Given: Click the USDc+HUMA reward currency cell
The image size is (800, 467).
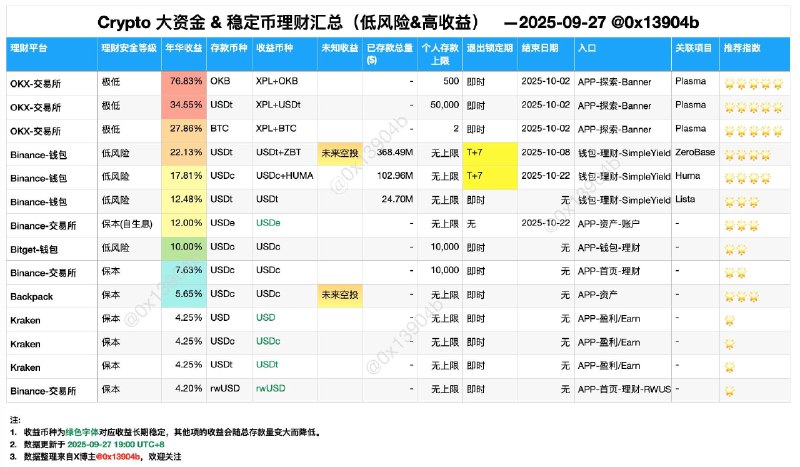Looking at the screenshot, I should [285, 176].
